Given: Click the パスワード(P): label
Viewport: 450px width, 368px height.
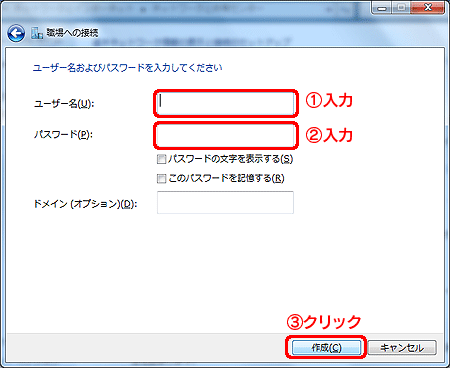Looking at the screenshot, I should coord(63,134).
